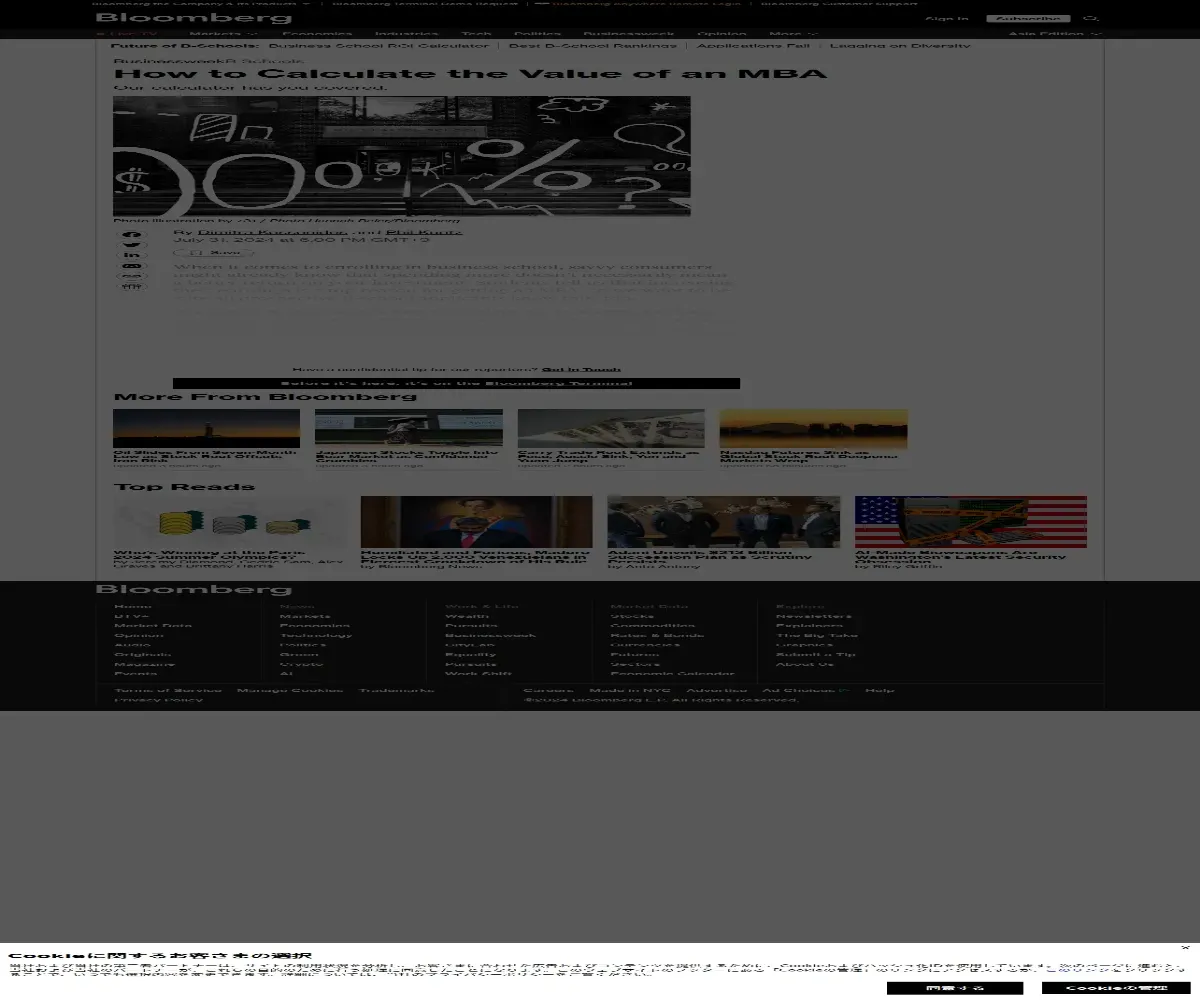Screen dimensions: 1200x1000
Task: Open the Paris Olympics top read image
Action: point(230,521)
